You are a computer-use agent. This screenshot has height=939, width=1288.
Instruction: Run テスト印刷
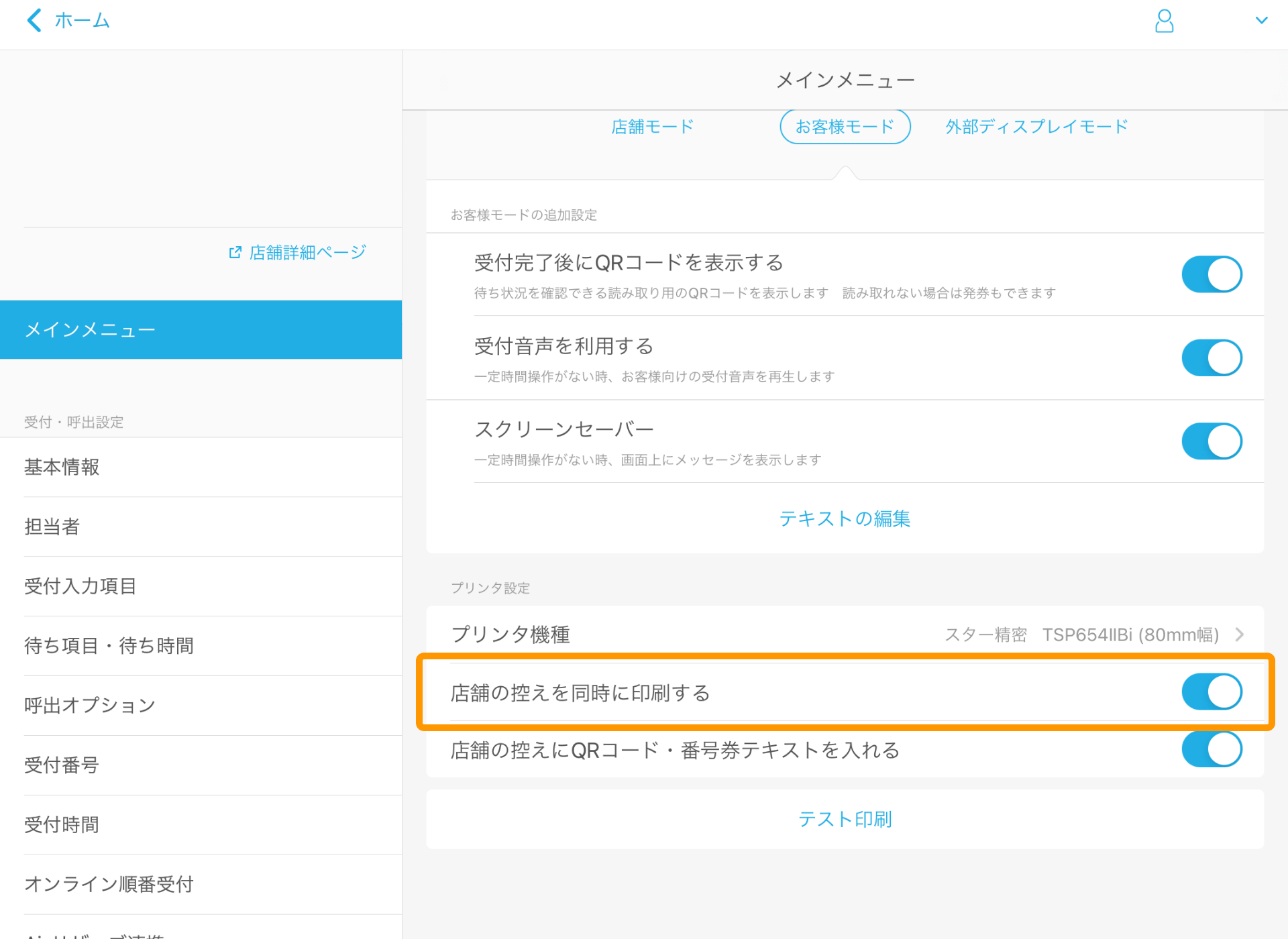point(845,819)
